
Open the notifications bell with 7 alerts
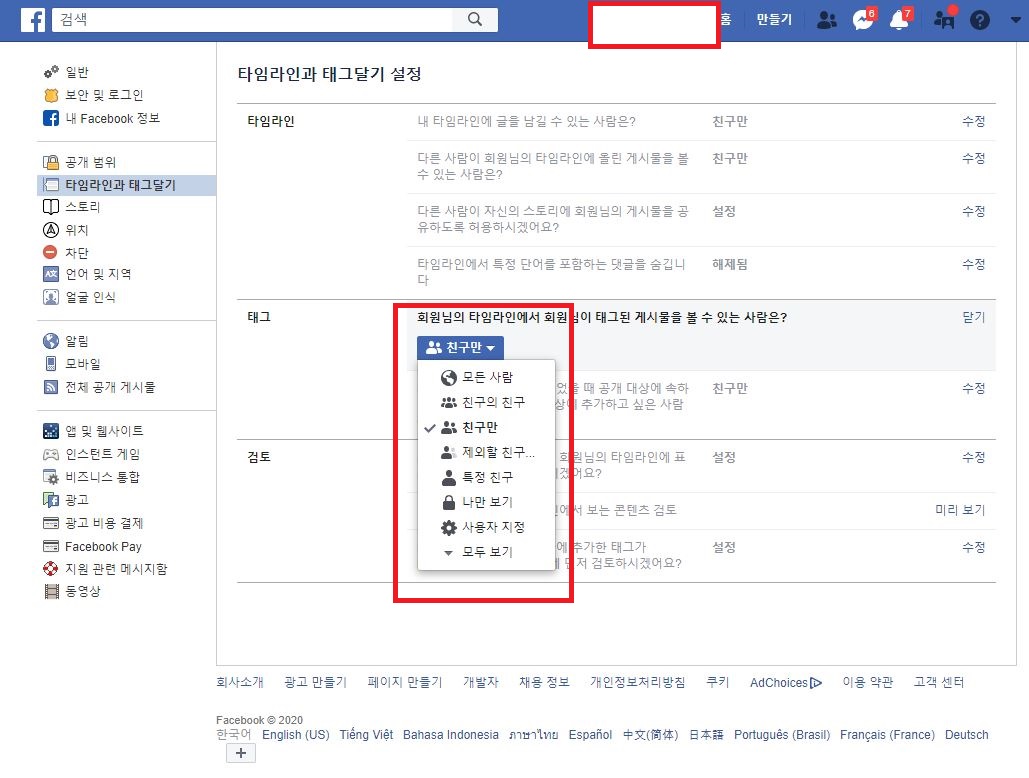(899, 19)
